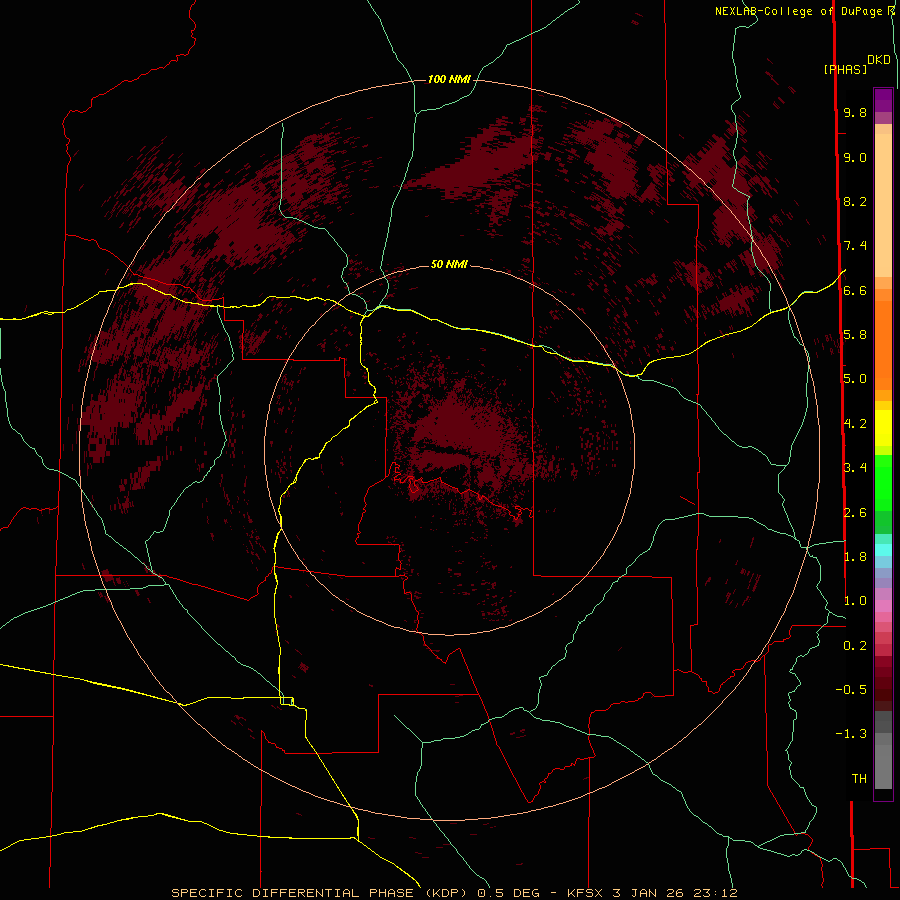
Task: Select the 9.0 value on the legend
Action: [x=855, y=157]
